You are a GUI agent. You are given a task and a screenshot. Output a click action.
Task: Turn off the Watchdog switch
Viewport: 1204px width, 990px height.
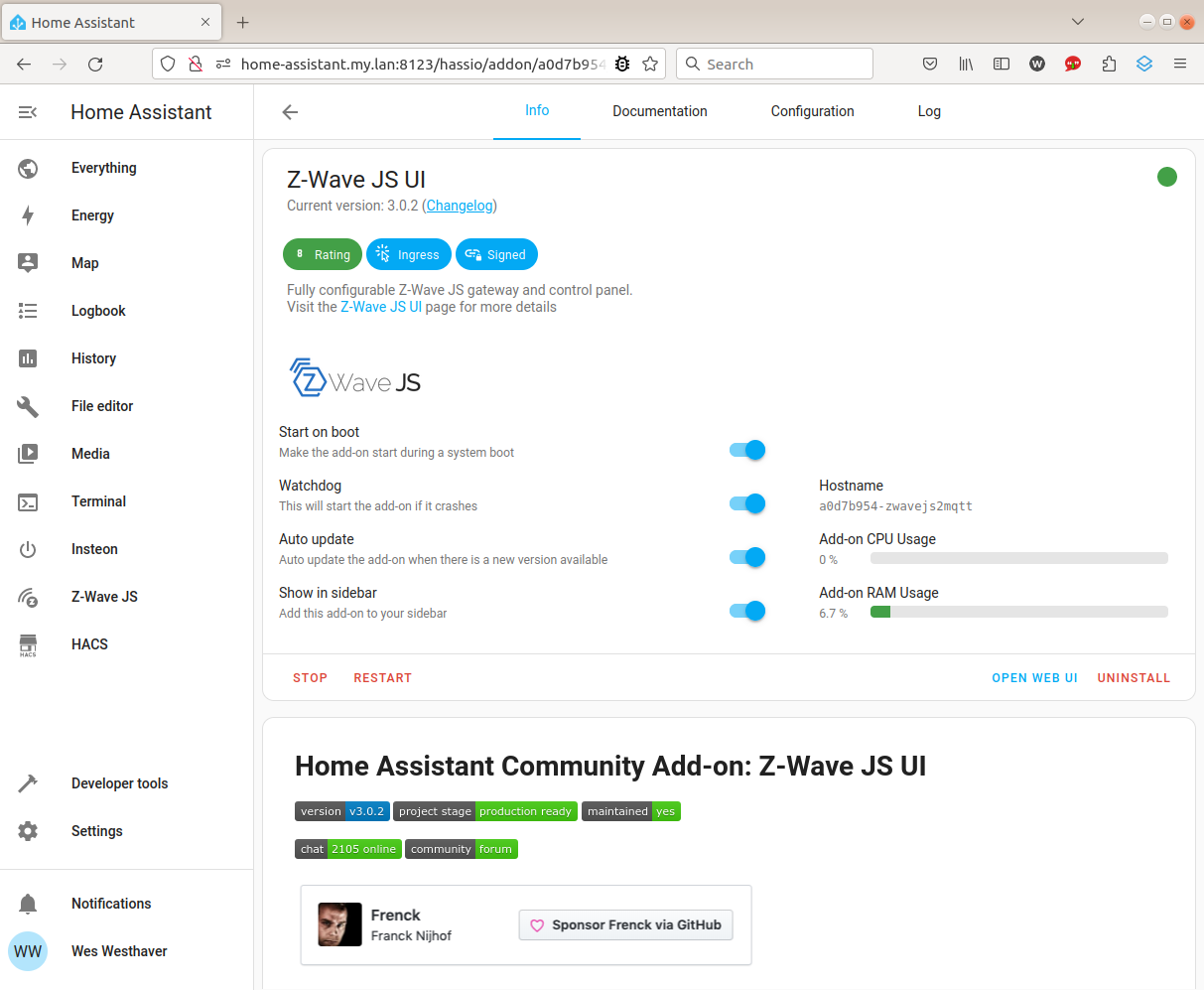click(747, 503)
